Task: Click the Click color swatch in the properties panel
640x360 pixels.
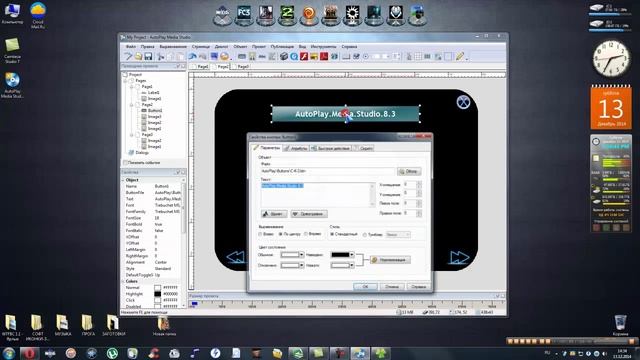Action: (158, 300)
